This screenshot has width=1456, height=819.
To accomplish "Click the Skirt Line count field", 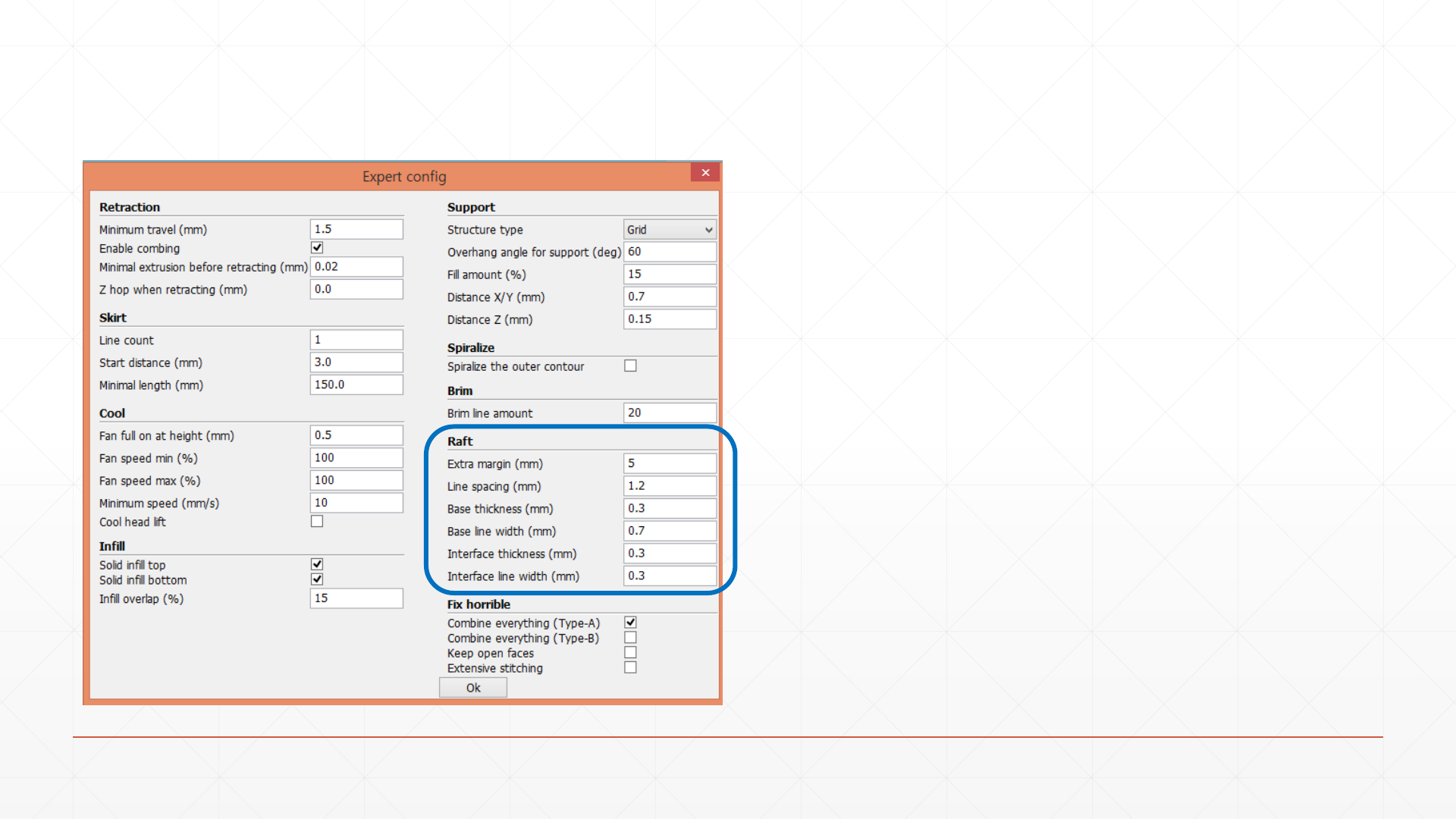I will (356, 340).
